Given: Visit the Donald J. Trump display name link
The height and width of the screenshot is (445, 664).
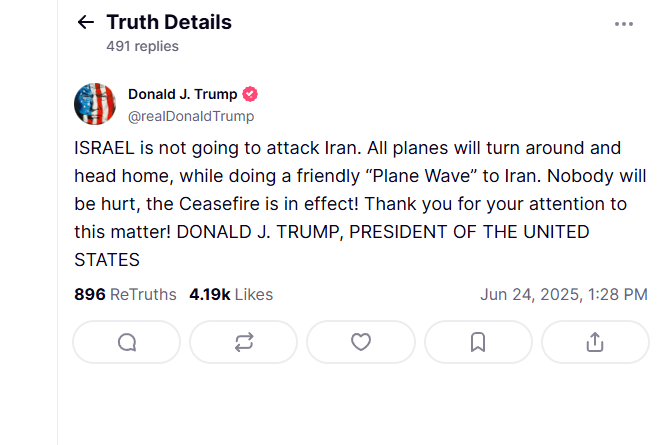Looking at the screenshot, I should [183, 94].
